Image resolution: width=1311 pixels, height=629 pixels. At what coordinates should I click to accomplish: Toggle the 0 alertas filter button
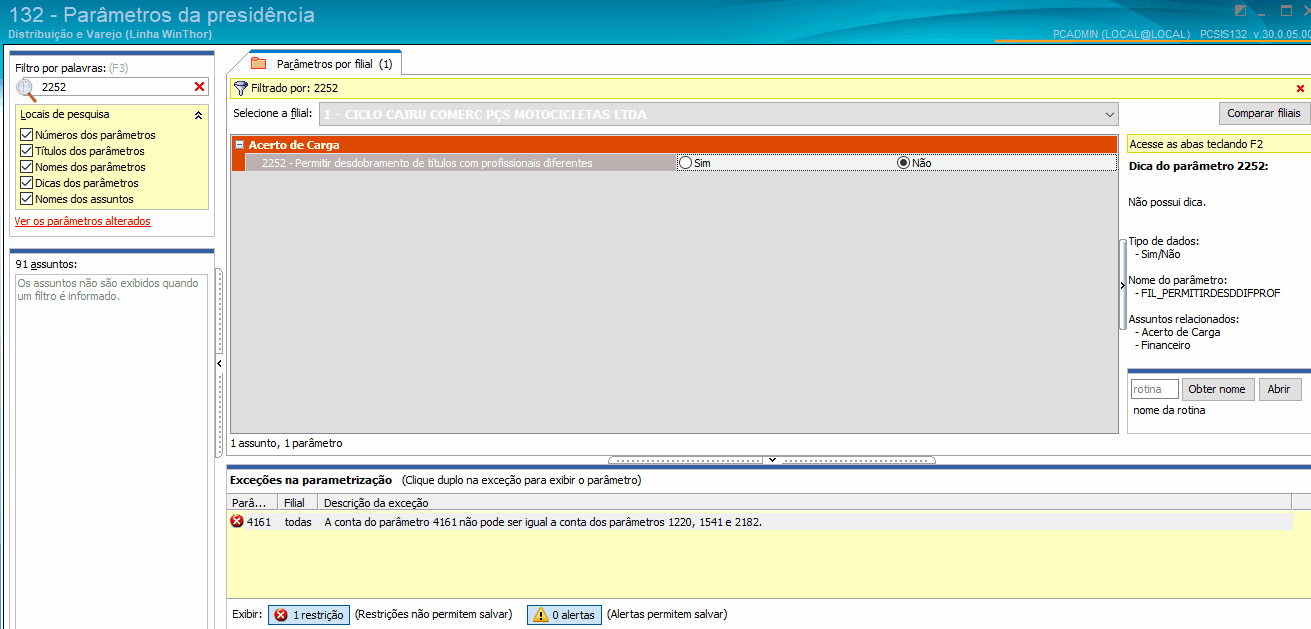565,615
